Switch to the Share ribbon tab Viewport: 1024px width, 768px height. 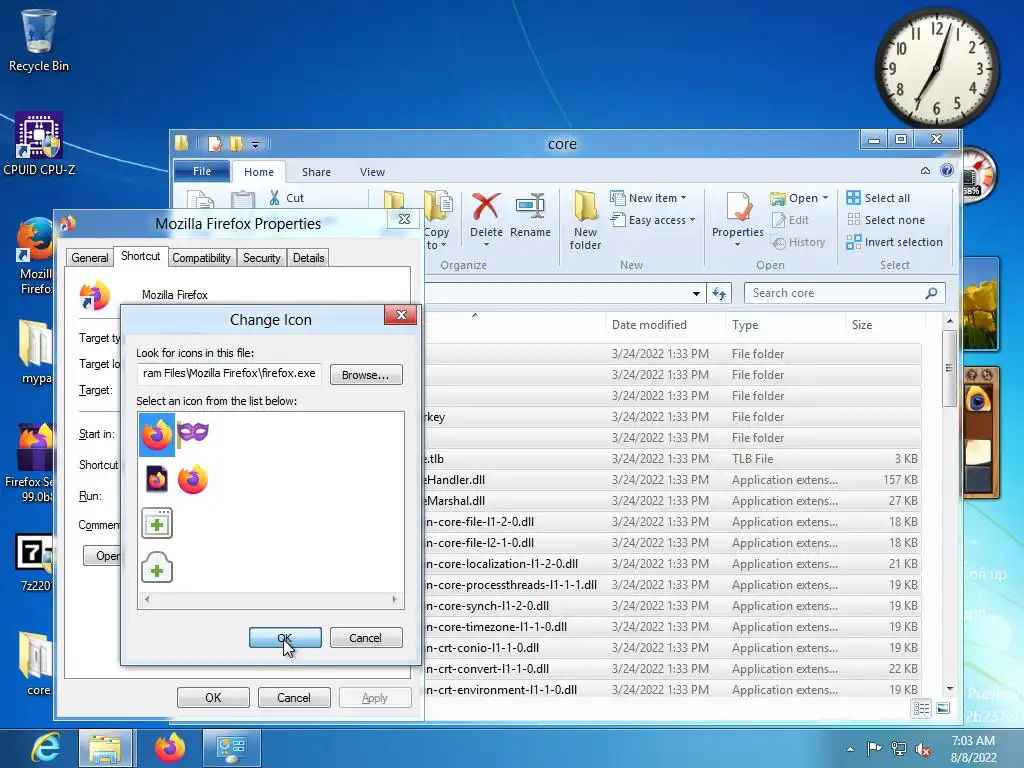click(316, 172)
